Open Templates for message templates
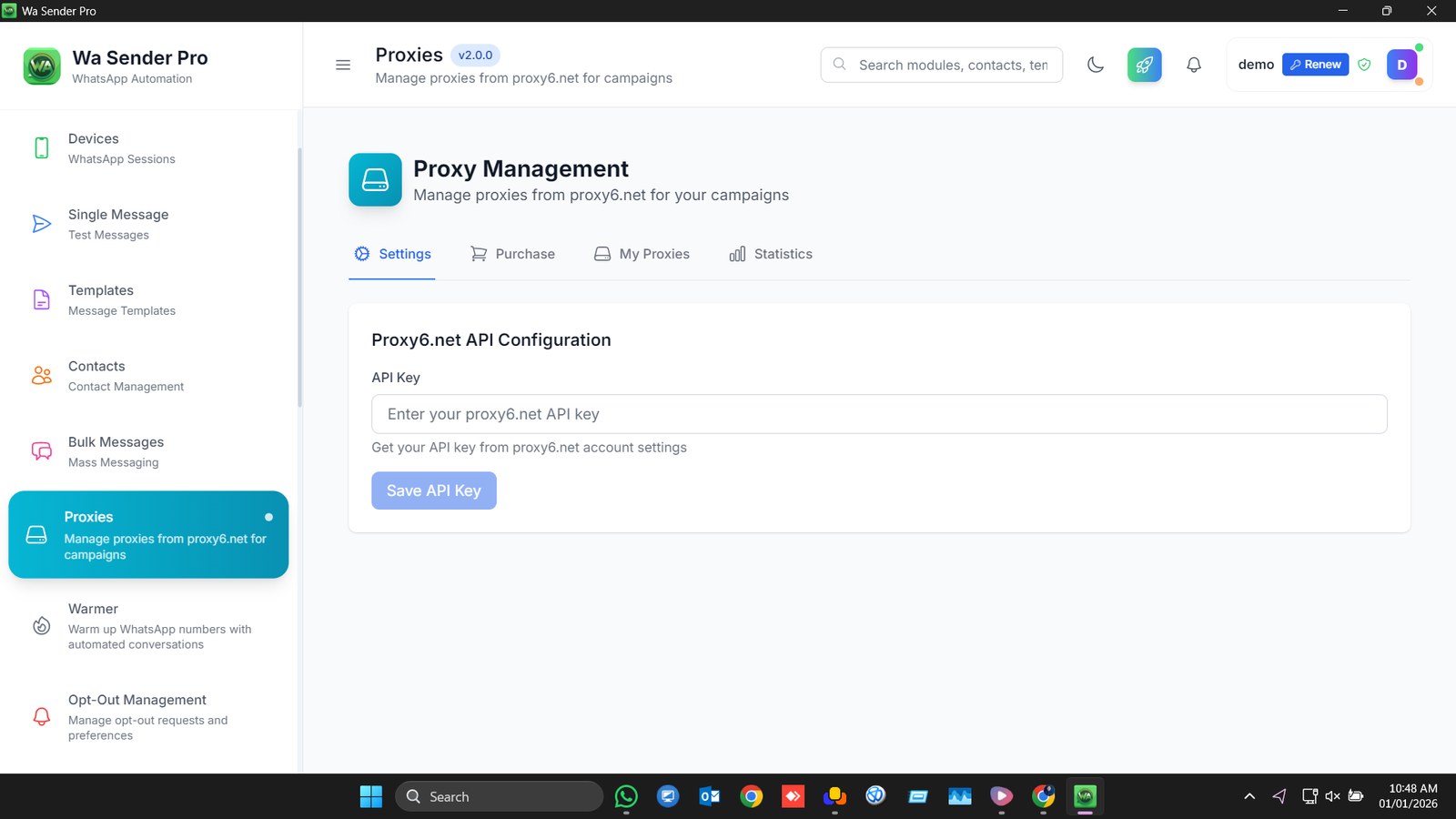 (x=101, y=299)
